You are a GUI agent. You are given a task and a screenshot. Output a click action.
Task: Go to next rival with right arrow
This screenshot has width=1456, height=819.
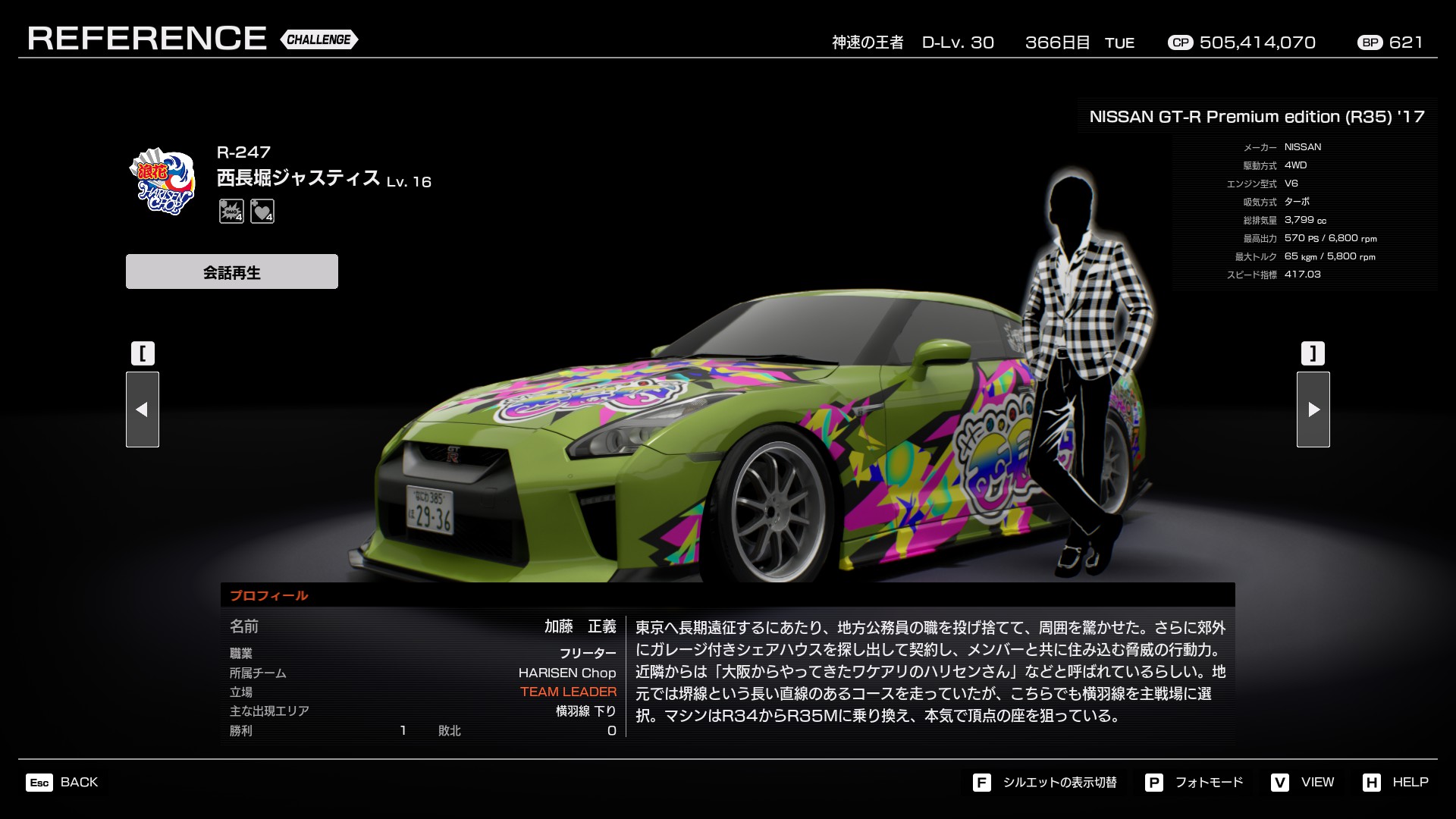coord(1313,409)
